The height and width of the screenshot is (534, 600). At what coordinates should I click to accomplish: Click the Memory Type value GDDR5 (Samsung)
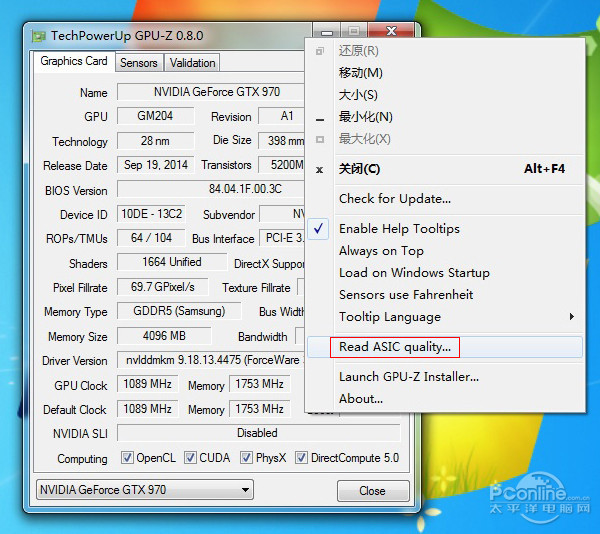point(179,311)
